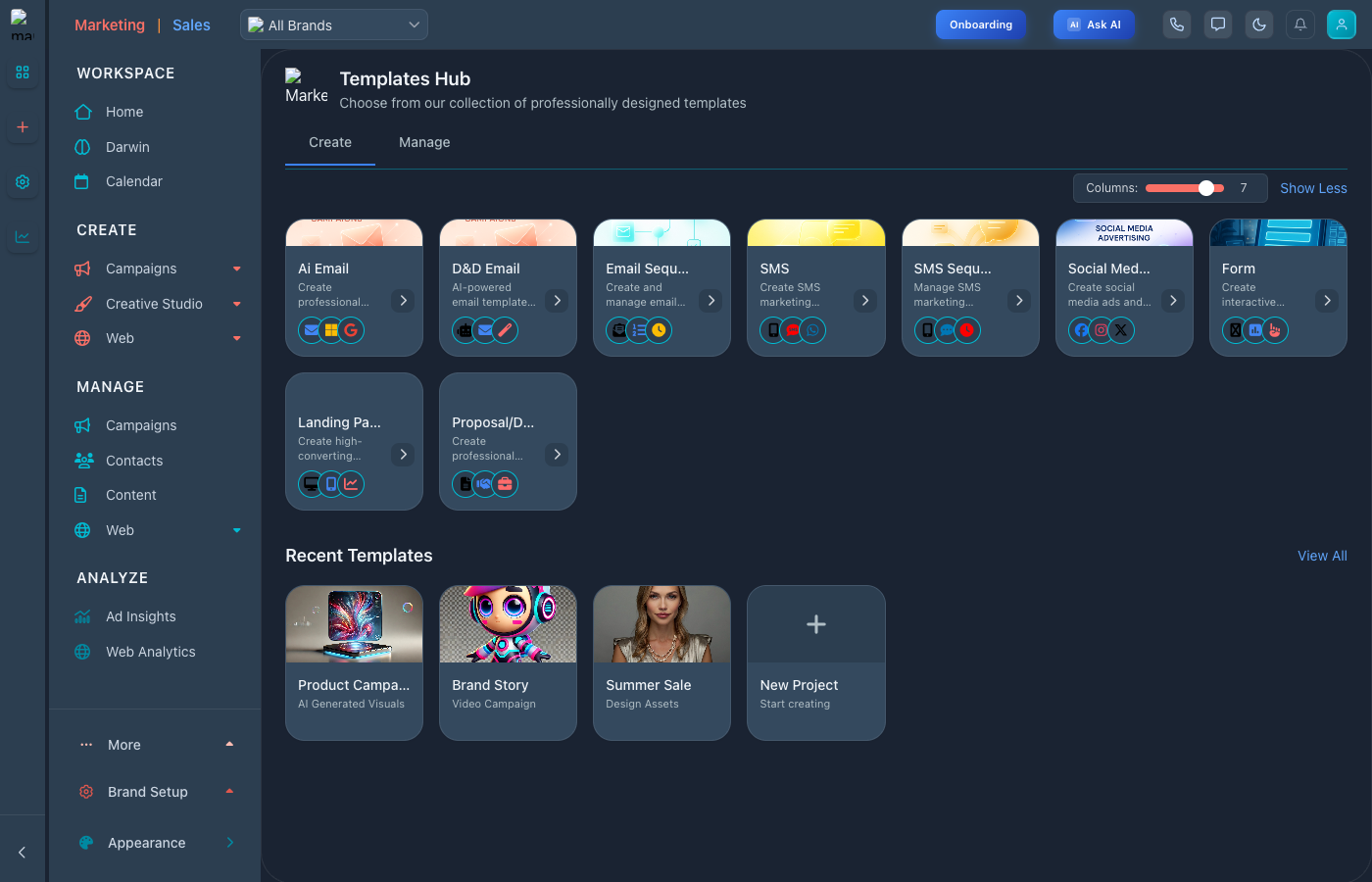This screenshot has width=1372, height=882.
Task: Click the Show Less link
Action: [x=1313, y=188]
